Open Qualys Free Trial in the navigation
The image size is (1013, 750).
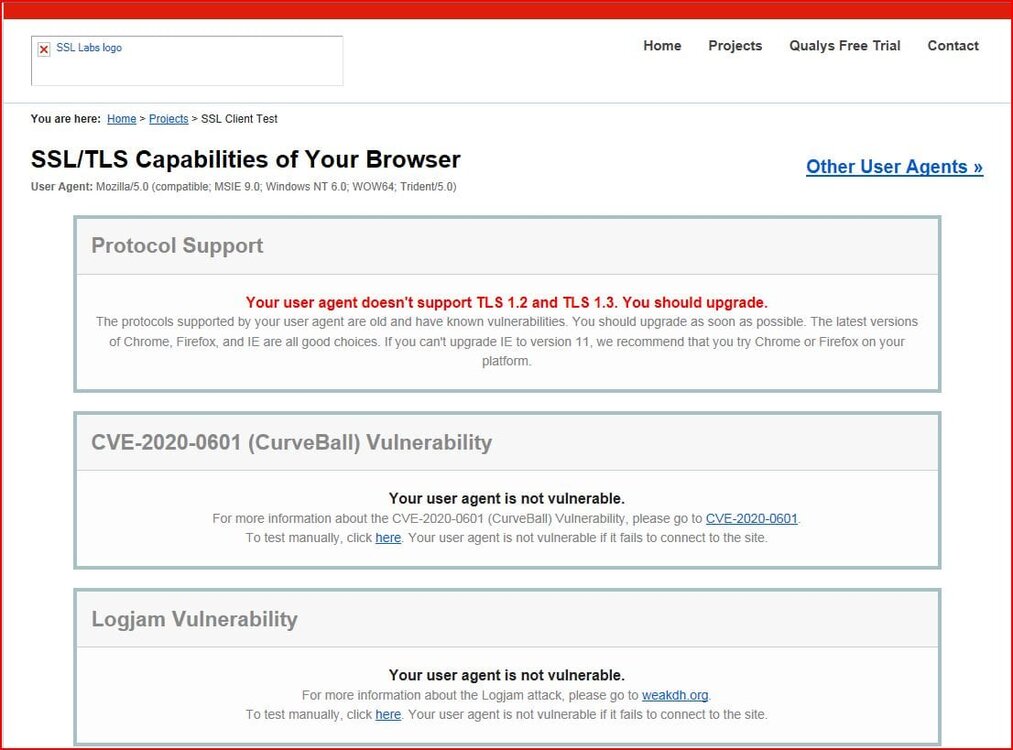(844, 46)
